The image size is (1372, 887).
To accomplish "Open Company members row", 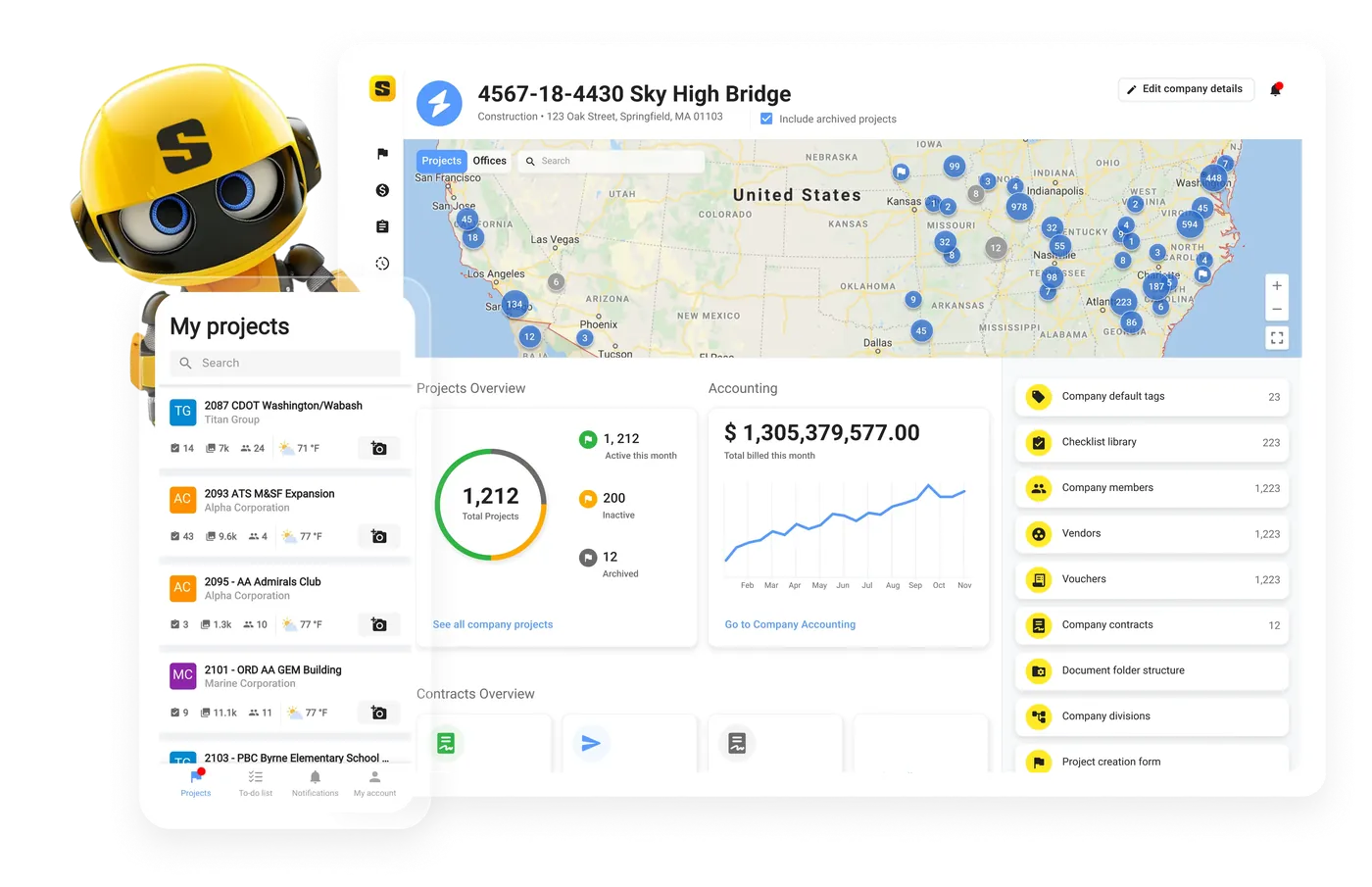I will pyautogui.click(x=1152, y=488).
